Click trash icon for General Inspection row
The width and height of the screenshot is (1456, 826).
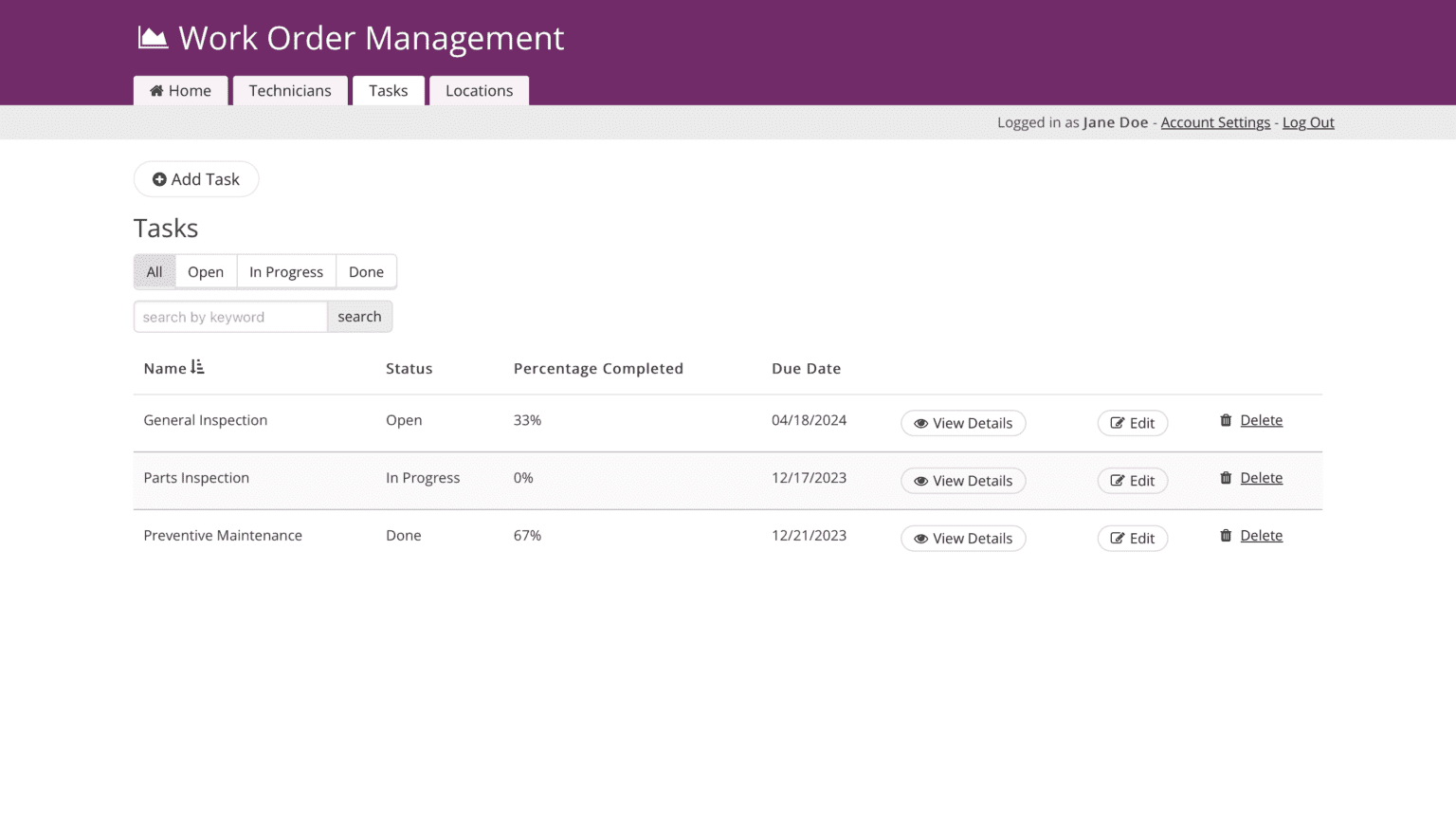[1226, 420]
